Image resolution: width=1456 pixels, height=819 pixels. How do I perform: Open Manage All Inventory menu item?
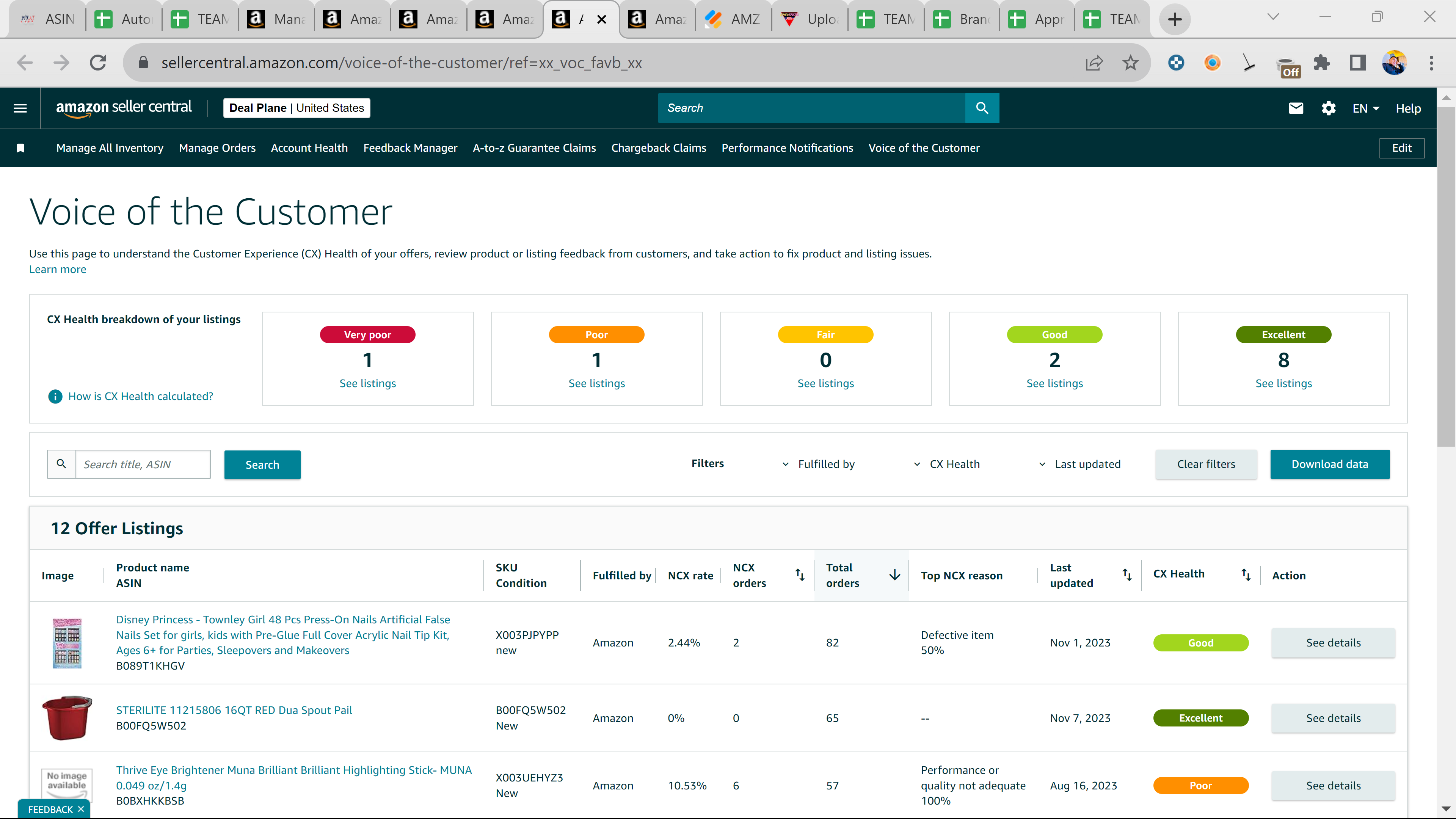click(110, 148)
